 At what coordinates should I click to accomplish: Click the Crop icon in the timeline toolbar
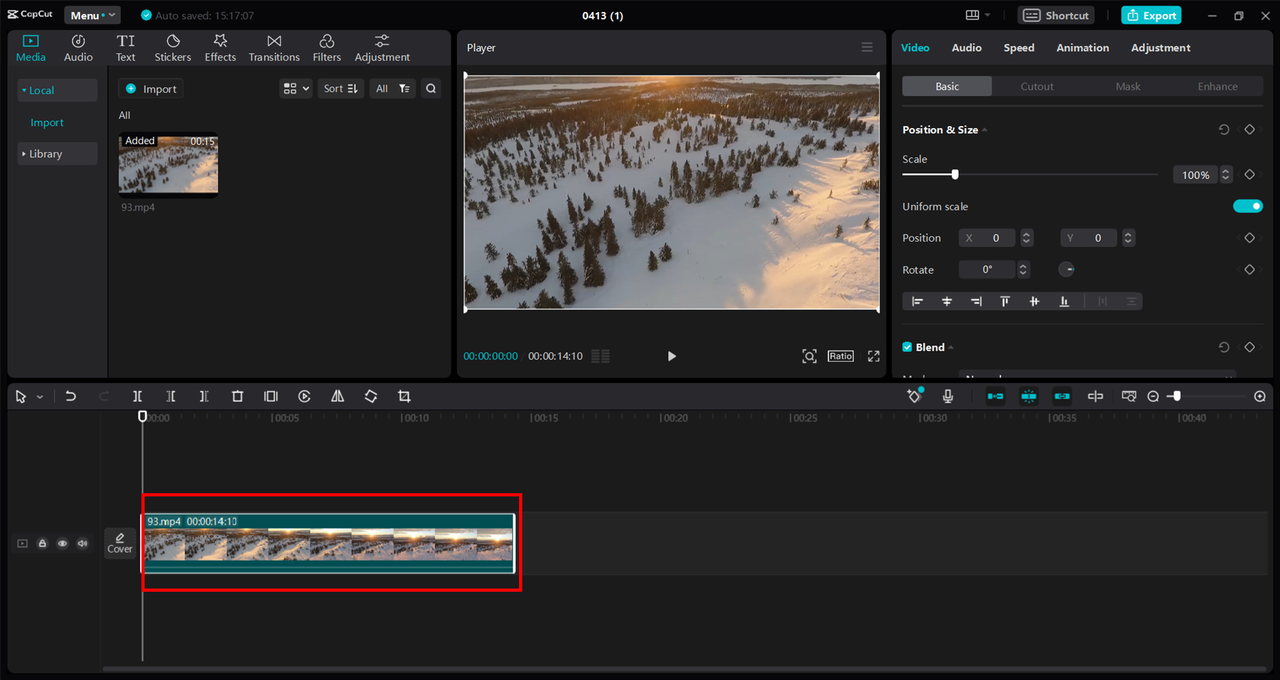pyautogui.click(x=404, y=396)
